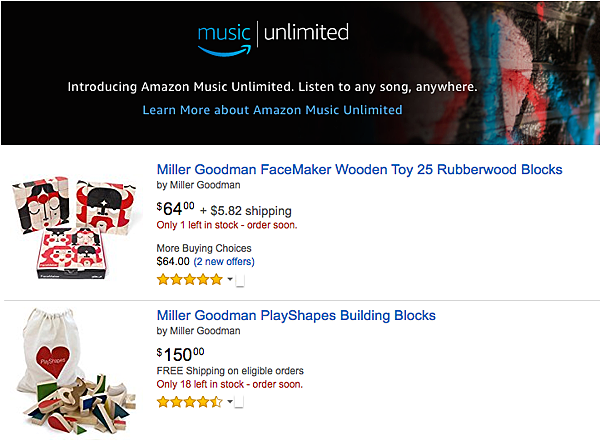Expand the FaceMaker rating dropdown arrow
Screen dimensions: 600x441
coord(230,279)
